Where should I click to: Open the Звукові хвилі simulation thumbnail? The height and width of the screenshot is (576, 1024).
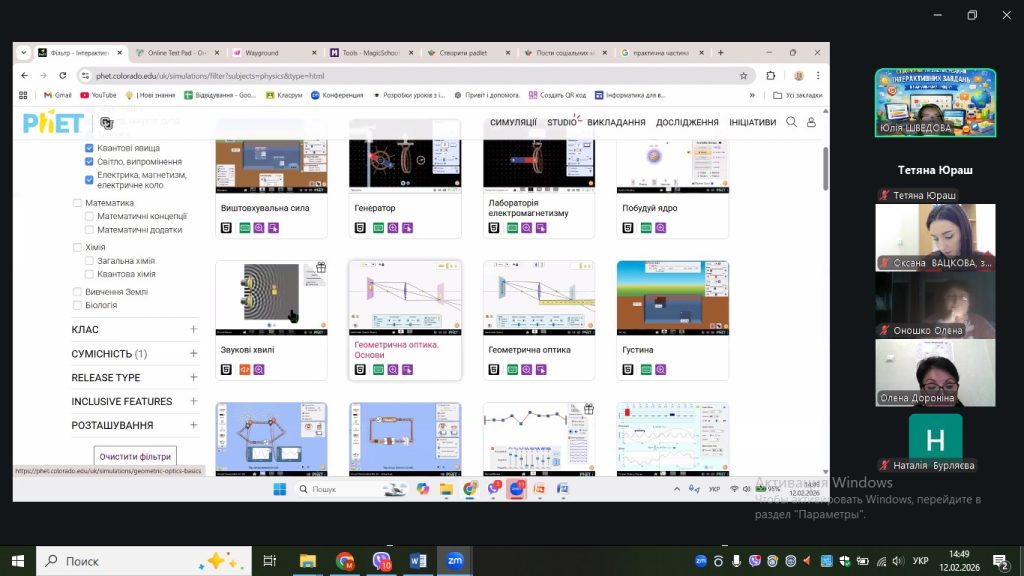(x=272, y=296)
